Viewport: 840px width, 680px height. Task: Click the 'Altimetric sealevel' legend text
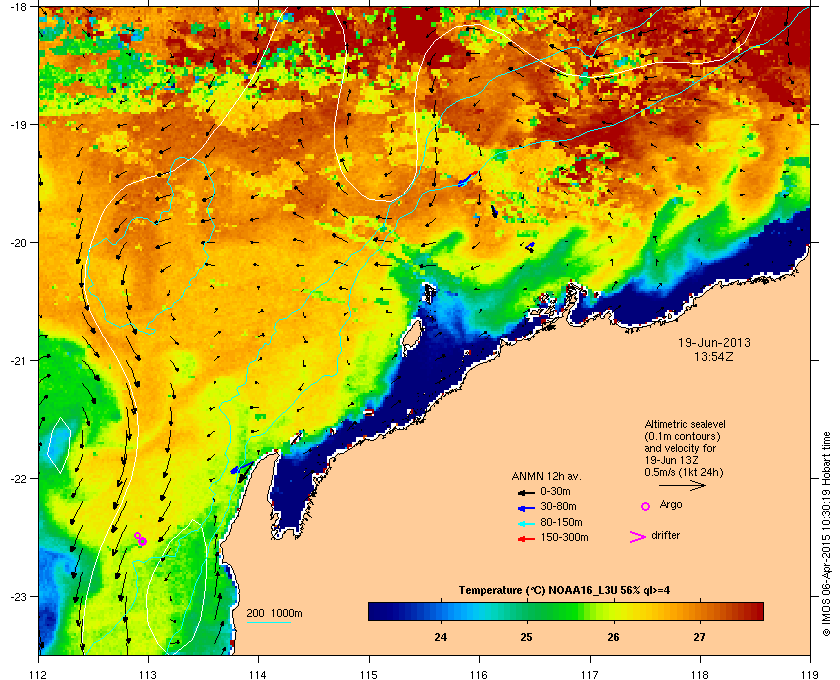tap(685, 424)
